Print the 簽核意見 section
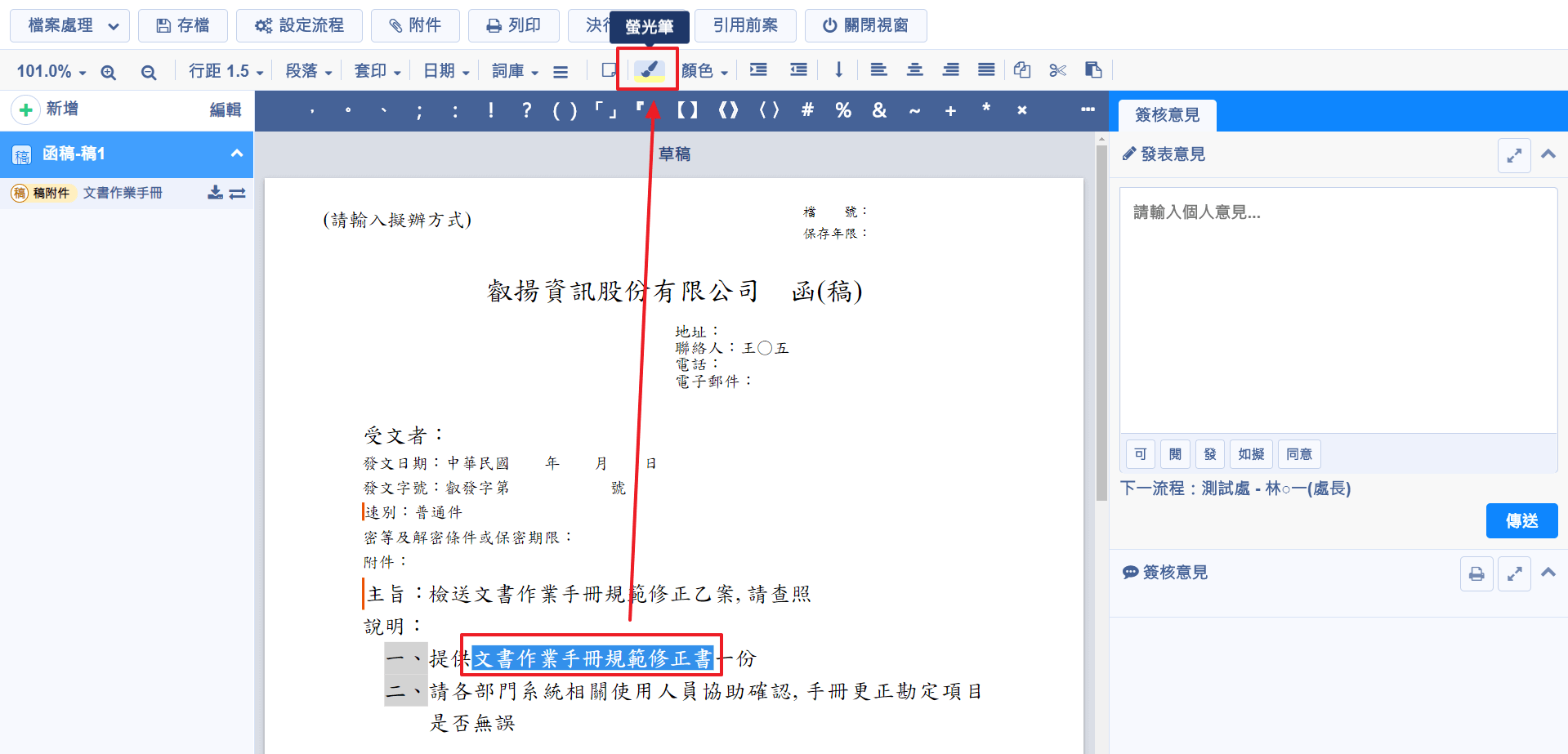Viewport: 1568px width, 754px height. 1476,573
